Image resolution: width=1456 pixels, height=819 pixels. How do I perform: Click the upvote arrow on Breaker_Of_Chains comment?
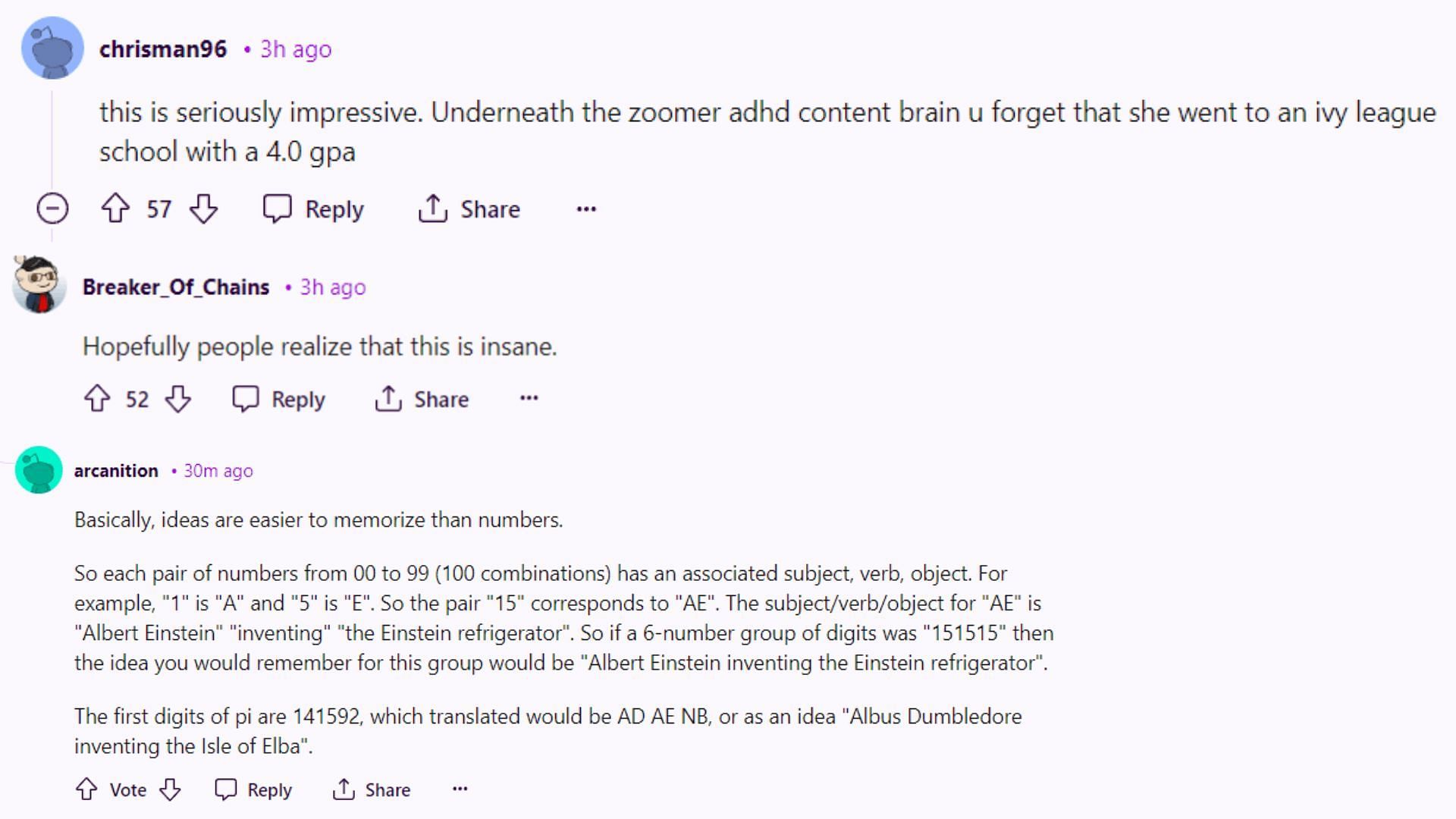[x=97, y=398]
